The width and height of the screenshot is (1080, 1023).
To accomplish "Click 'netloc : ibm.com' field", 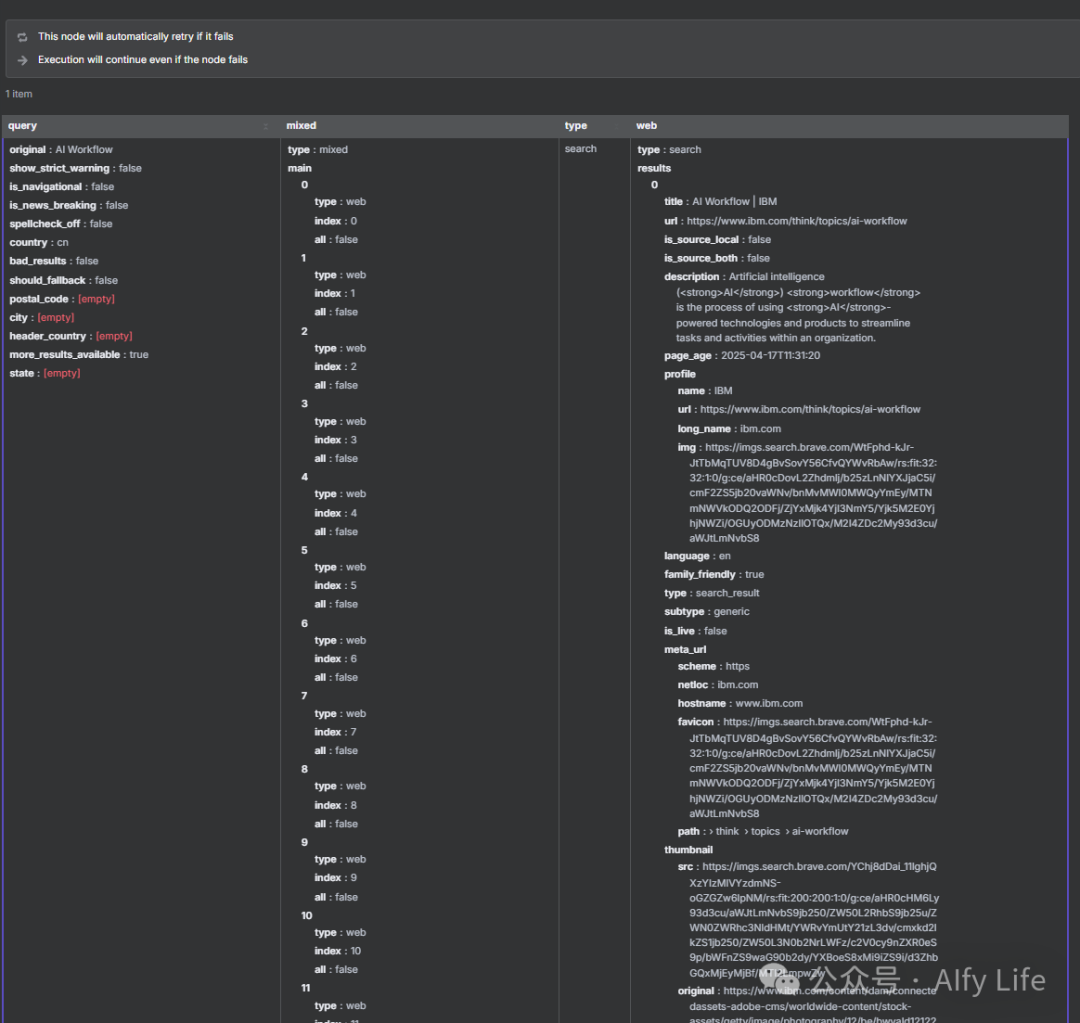I will [x=718, y=685].
